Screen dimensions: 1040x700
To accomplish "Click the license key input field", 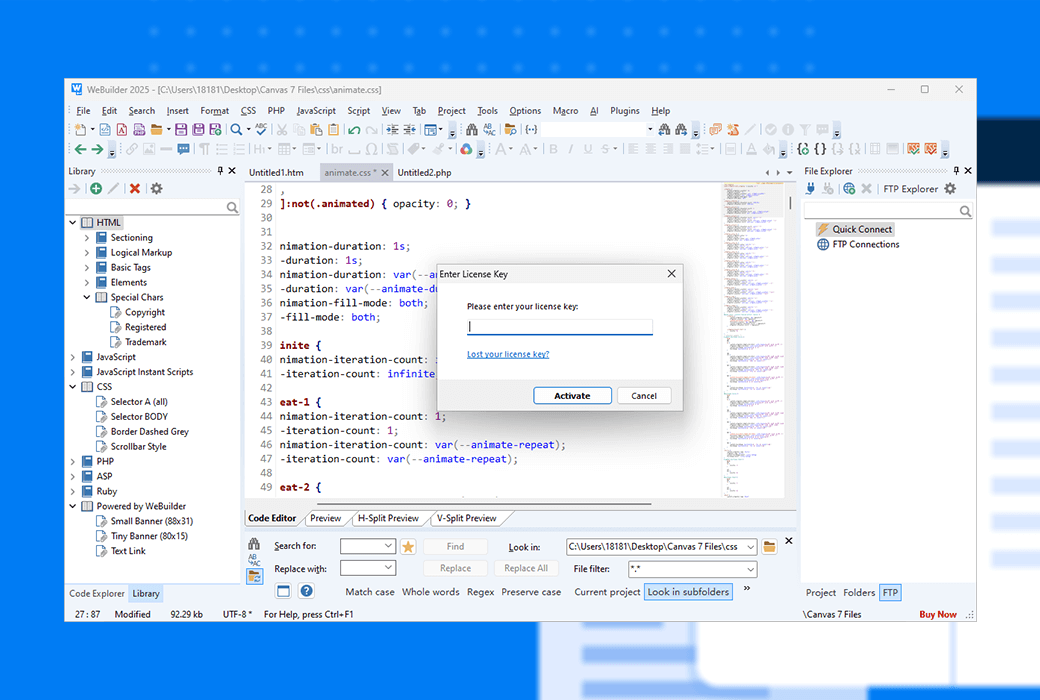I will [x=560, y=327].
